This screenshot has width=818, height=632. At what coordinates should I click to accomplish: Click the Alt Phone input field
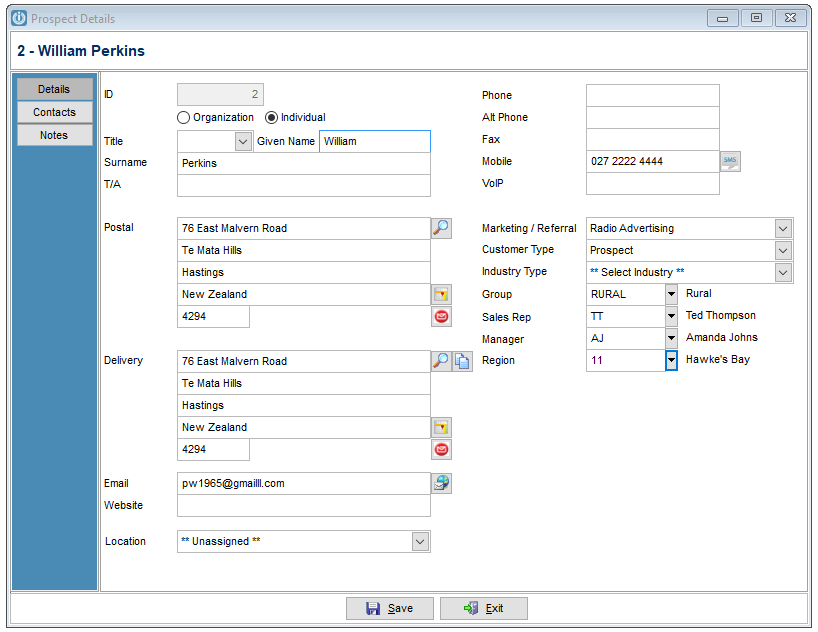coord(653,117)
